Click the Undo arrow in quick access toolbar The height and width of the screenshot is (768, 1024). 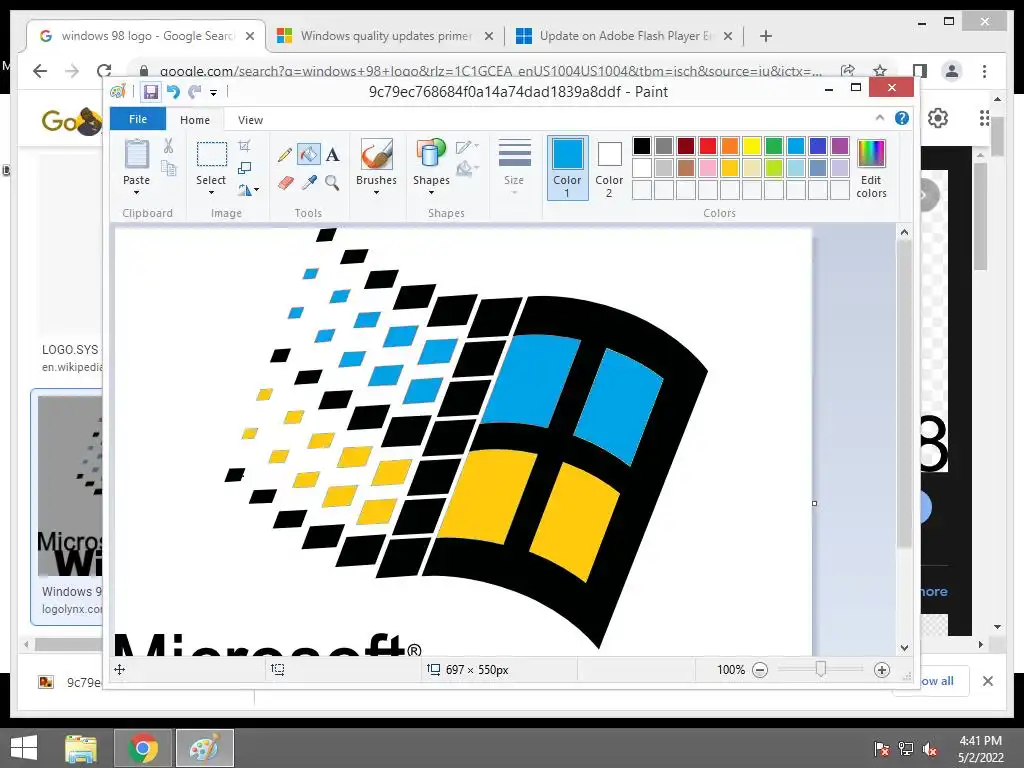tap(173, 91)
